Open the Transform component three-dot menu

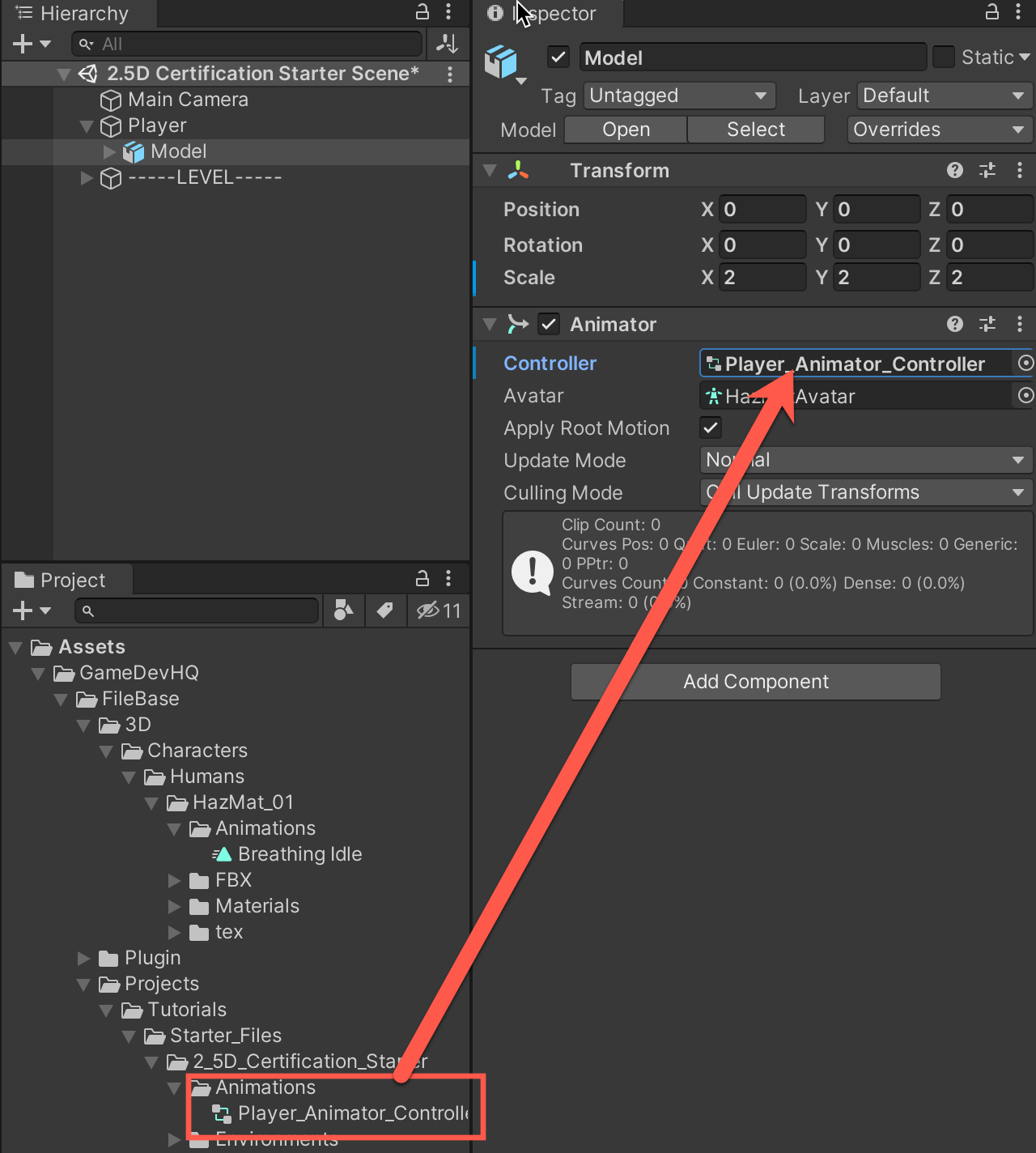[x=1019, y=170]
